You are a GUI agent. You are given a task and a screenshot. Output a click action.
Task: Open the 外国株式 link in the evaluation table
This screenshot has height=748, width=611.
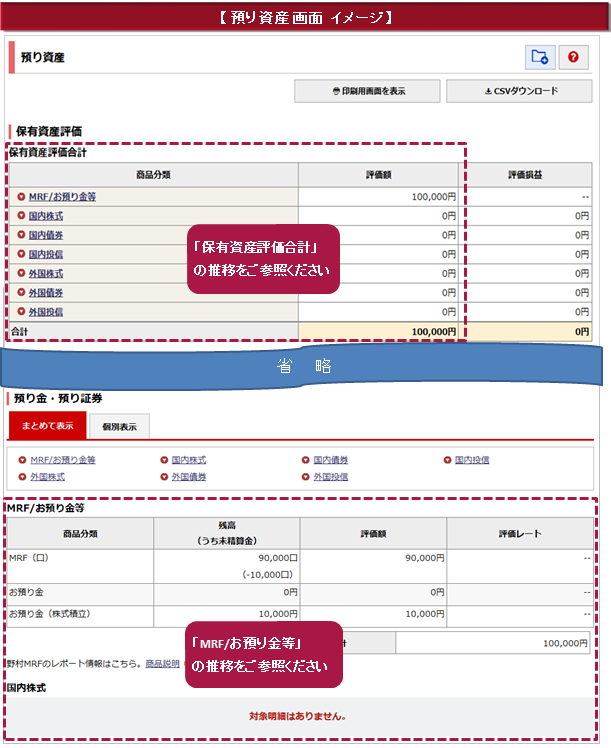[x=46, y=273]
